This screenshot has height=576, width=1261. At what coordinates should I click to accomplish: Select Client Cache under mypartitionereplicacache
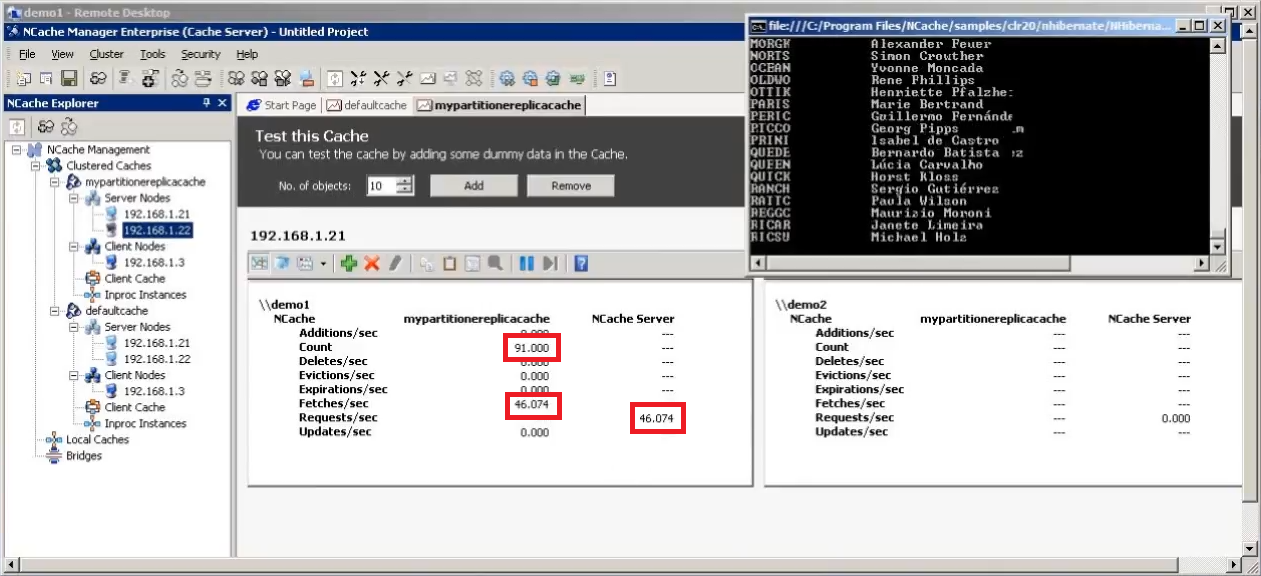(x=135, y=279)
